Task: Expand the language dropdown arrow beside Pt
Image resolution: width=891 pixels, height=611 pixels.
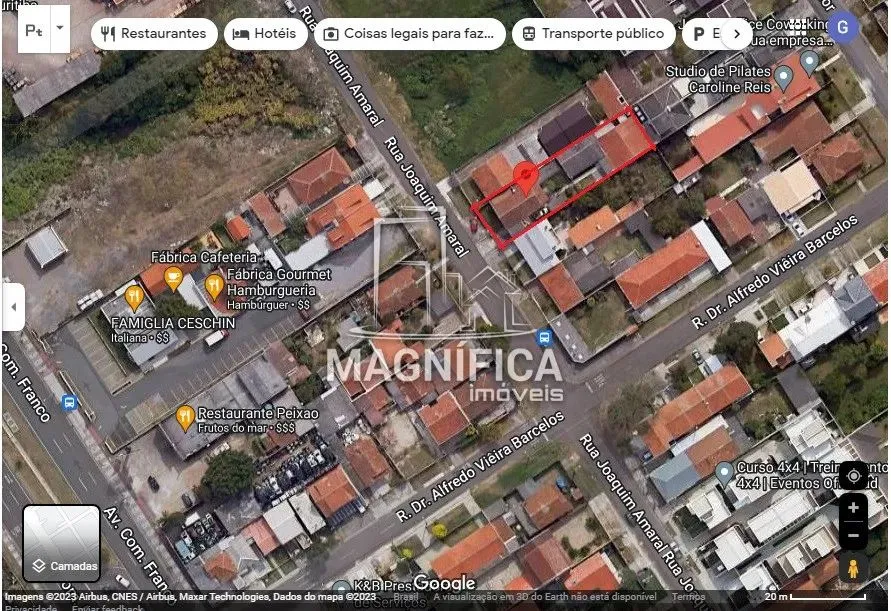Action: point(60,28)
